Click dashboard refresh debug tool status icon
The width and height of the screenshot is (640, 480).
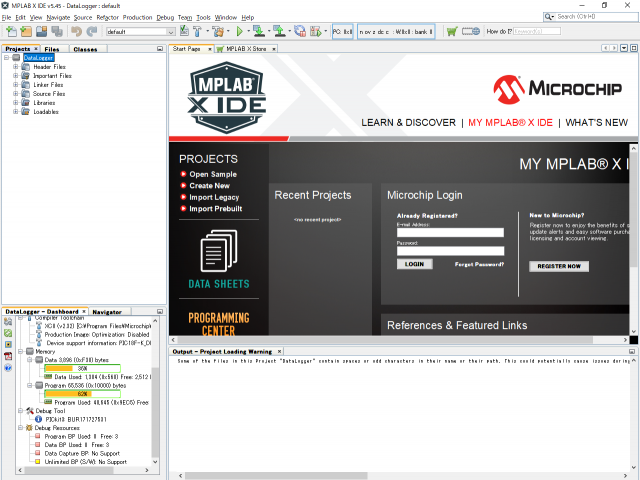[x=8, y=333]
